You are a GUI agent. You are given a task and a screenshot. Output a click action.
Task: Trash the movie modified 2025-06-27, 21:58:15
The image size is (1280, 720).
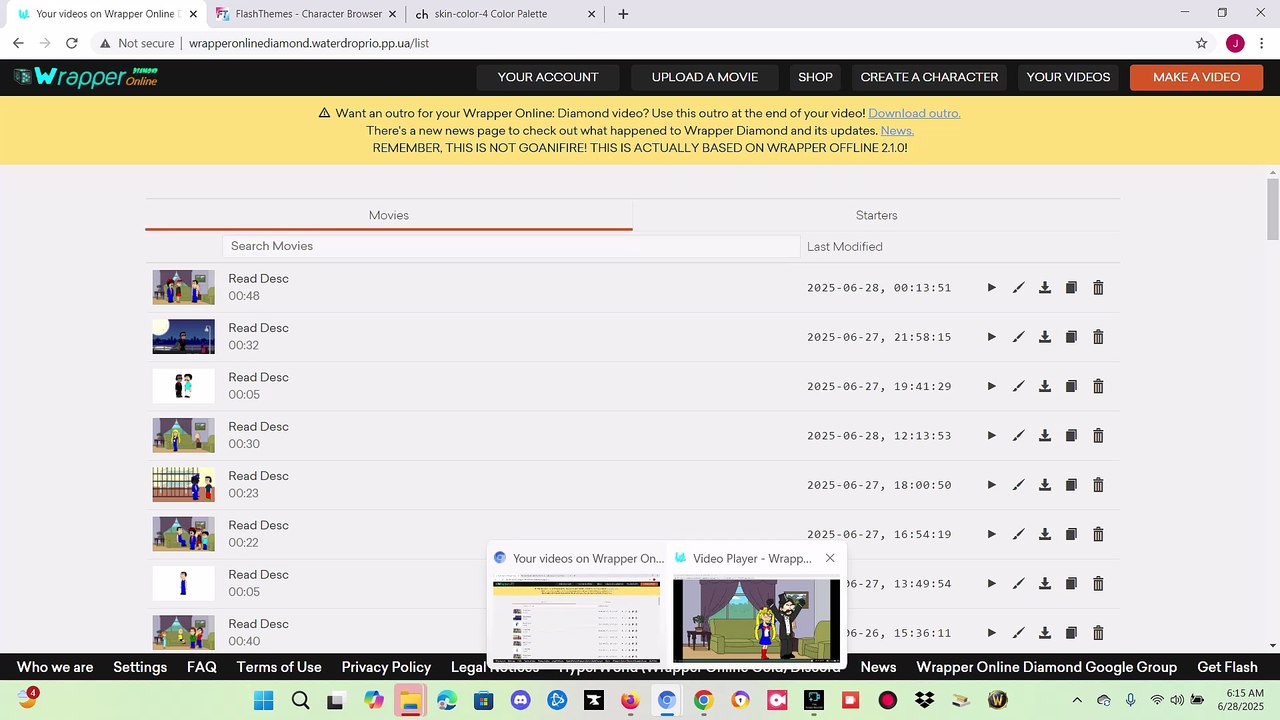coord(1098,337)
